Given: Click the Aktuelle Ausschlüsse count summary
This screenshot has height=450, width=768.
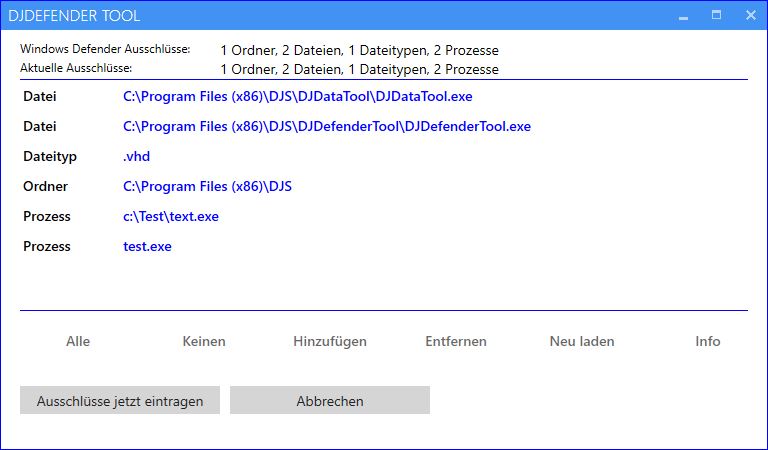Looking at the screenshot, I should point(360,70).
